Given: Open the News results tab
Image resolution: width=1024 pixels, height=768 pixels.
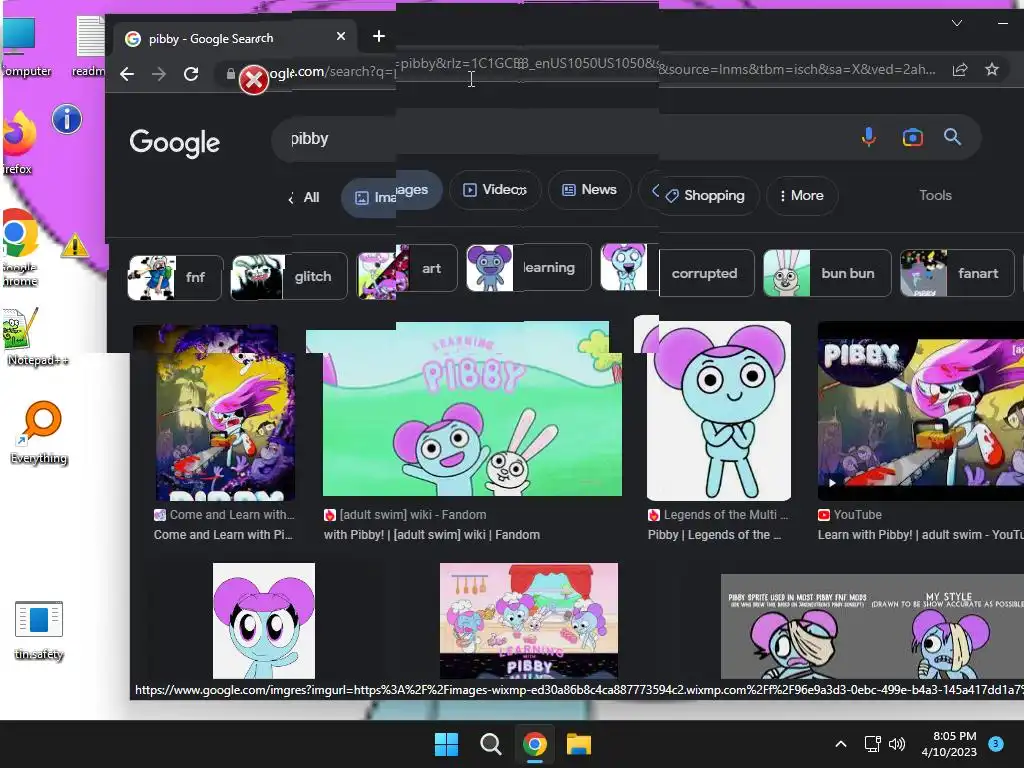Looking at the screenshot, I should 590,190.
